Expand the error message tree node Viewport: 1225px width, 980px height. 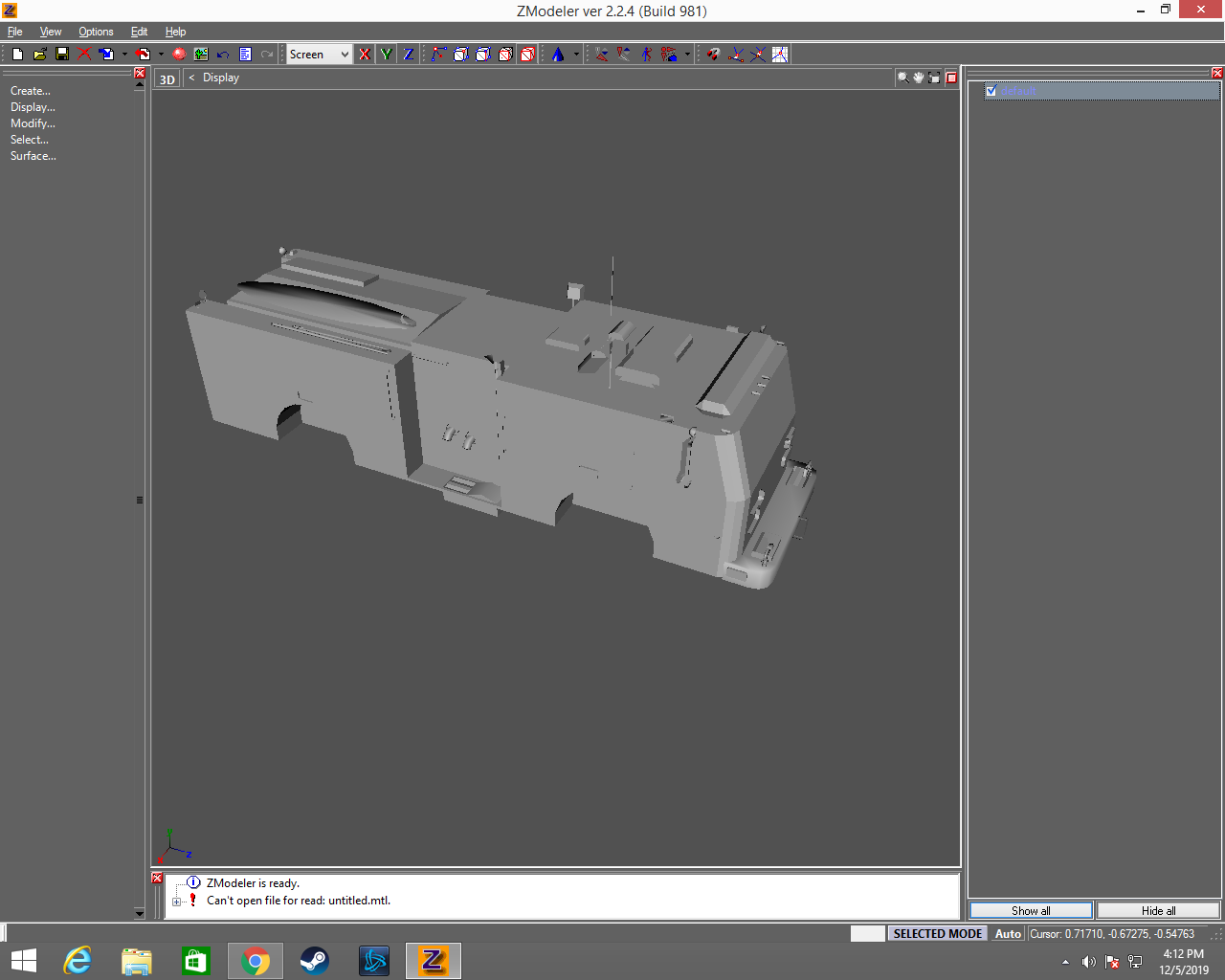pos(177,902)
